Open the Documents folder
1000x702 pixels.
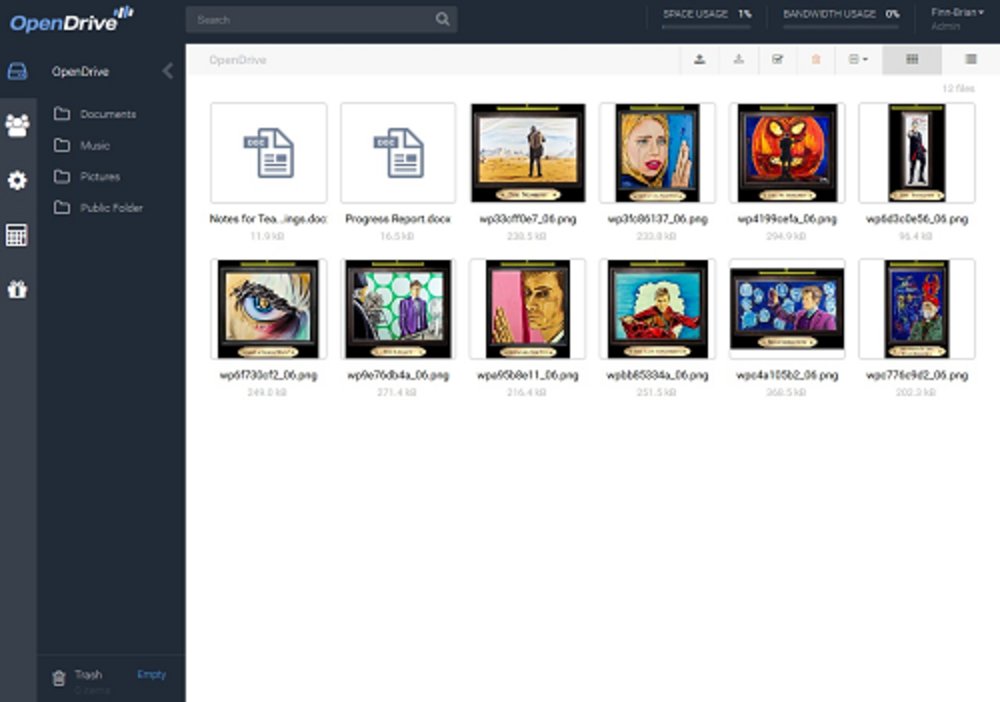point(95,114)
